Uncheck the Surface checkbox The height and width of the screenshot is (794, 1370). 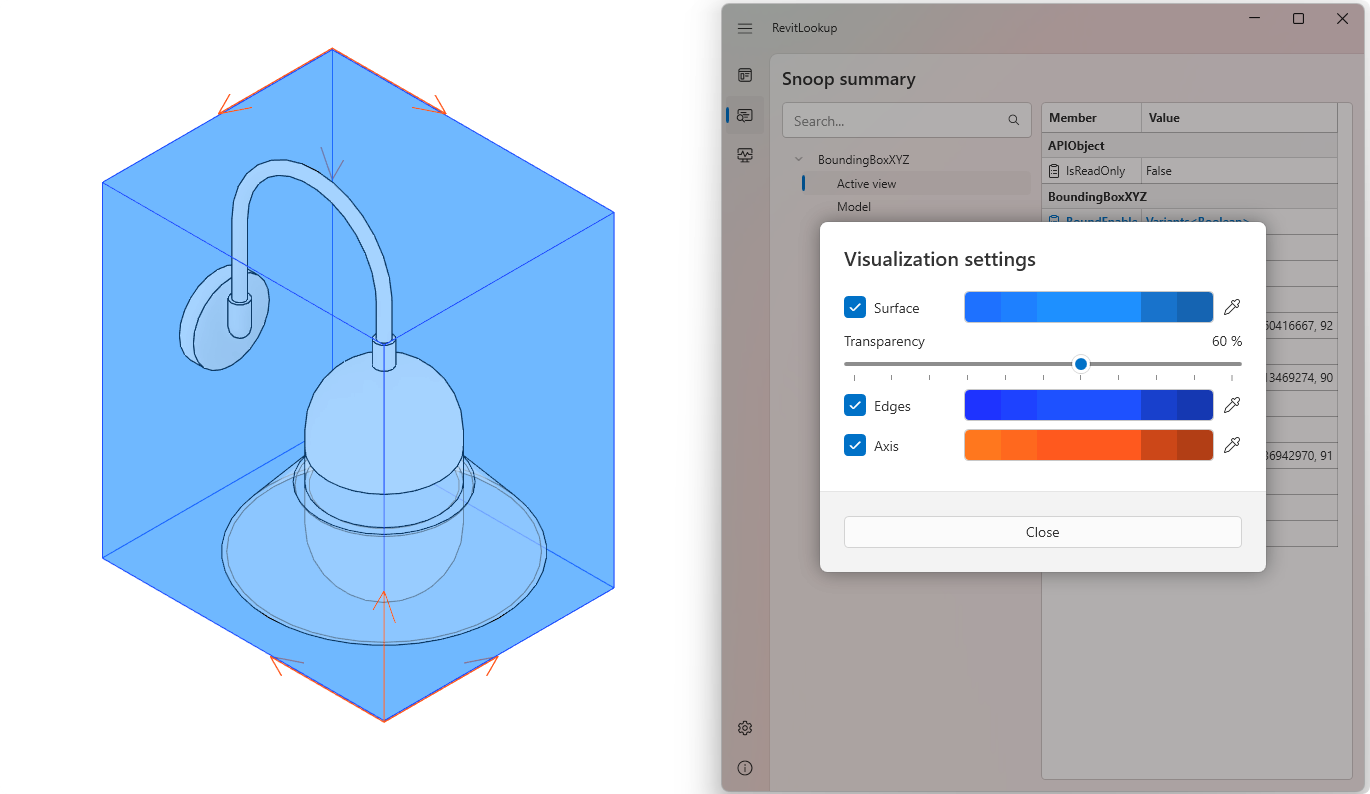pyautogui.click(x=855, y=307)
